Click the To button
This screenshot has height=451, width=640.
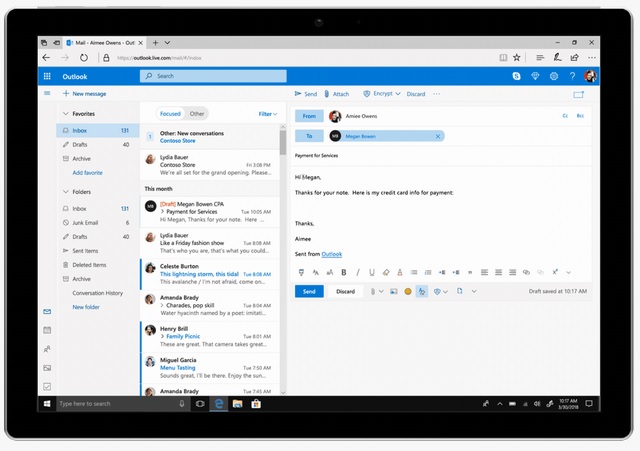point(309,136)
